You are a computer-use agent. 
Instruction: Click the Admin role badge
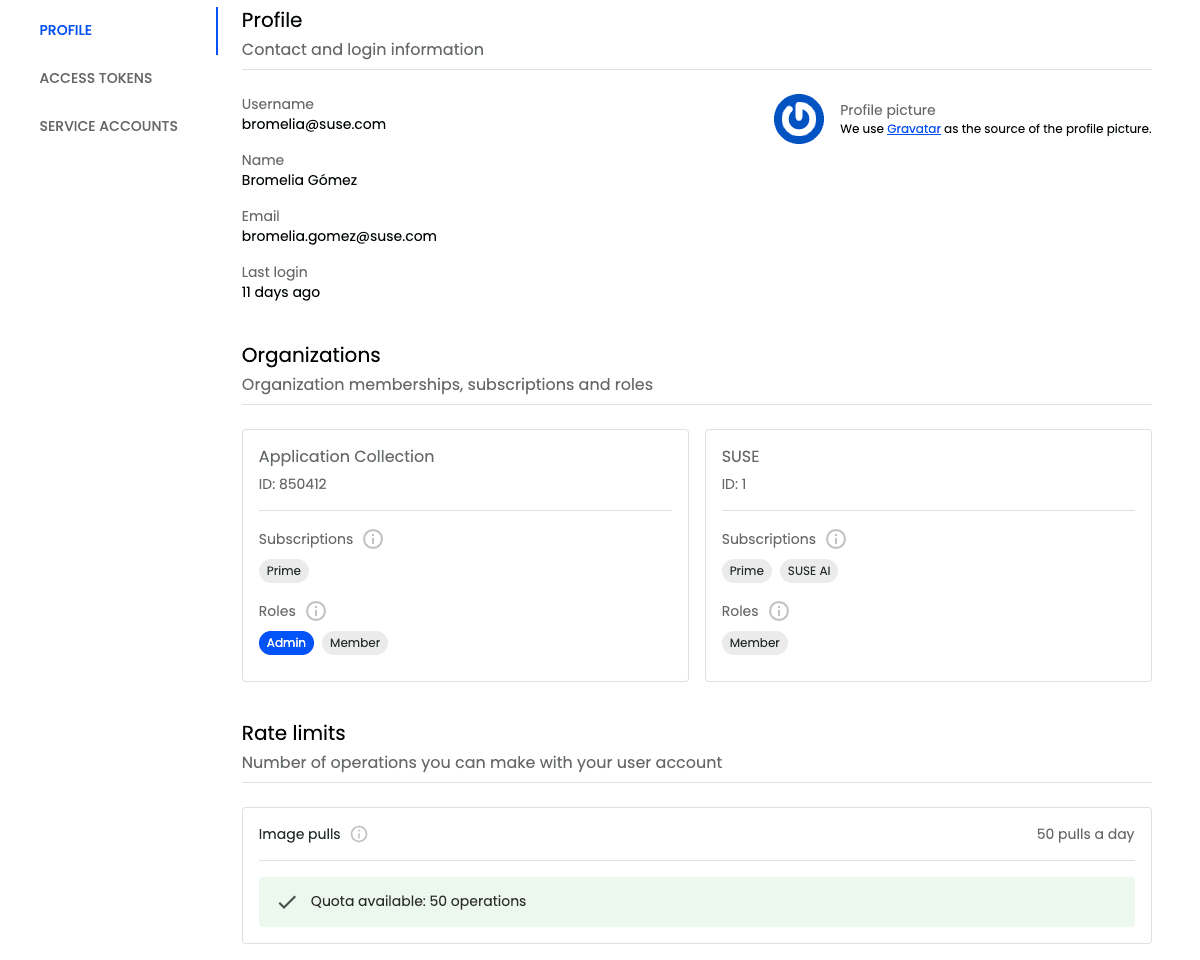286,643
